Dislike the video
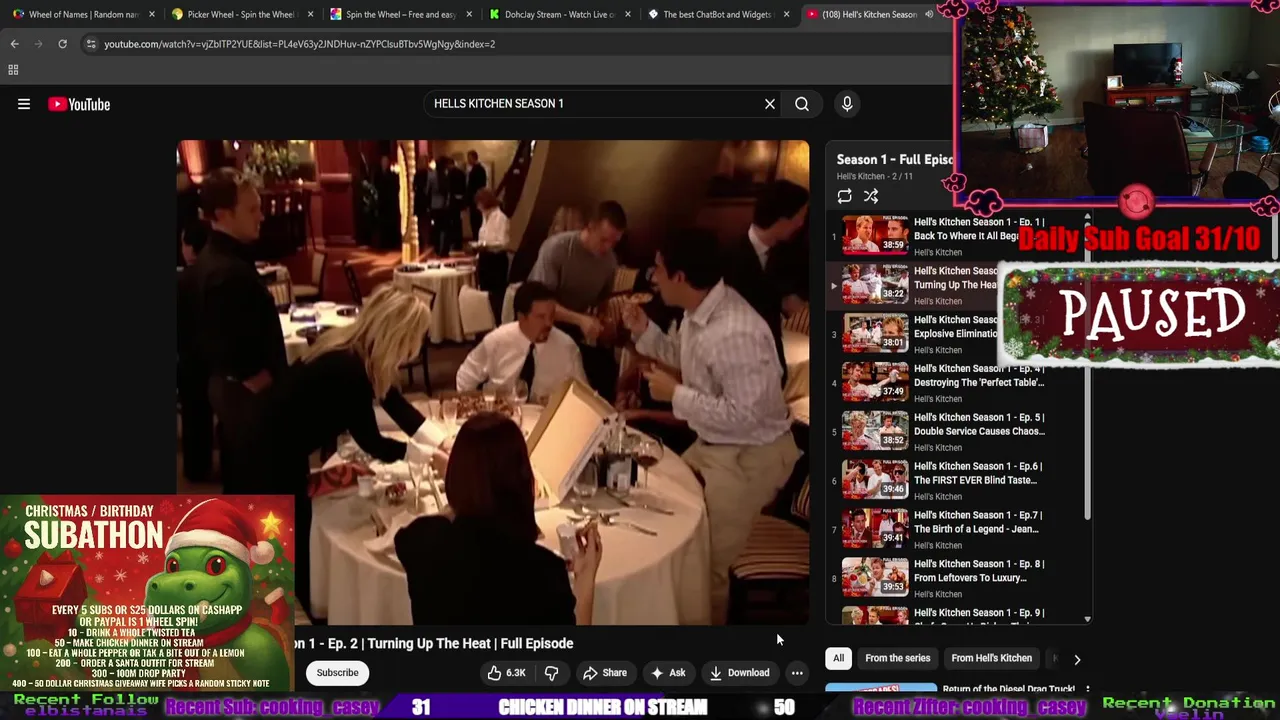This screenshot has height=720, width=1280. coord(551,673)
